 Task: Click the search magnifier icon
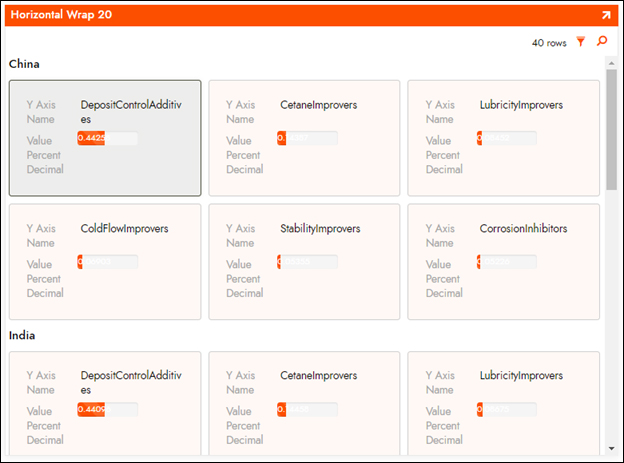tap(602, 42)
